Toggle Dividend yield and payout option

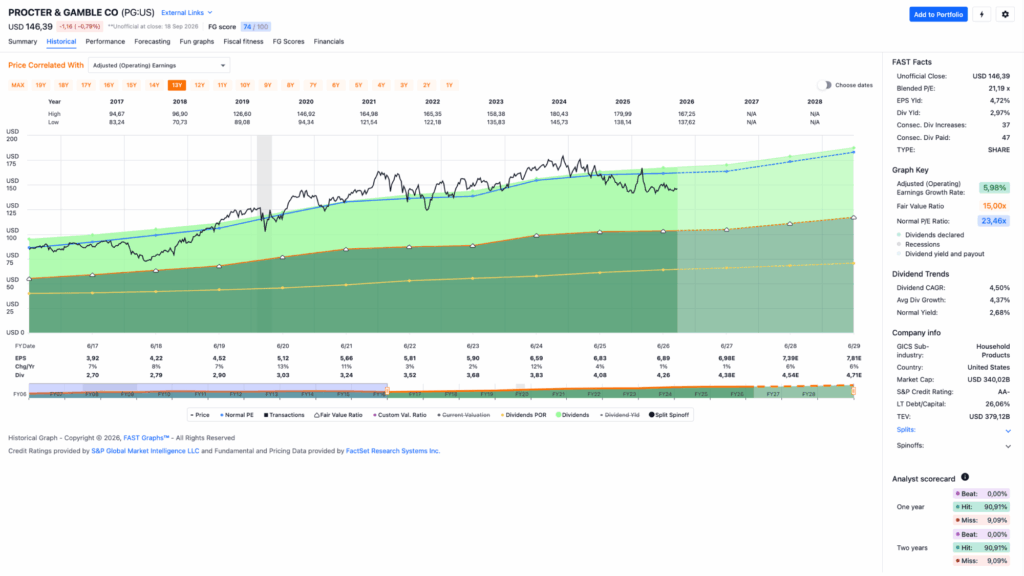940,254
